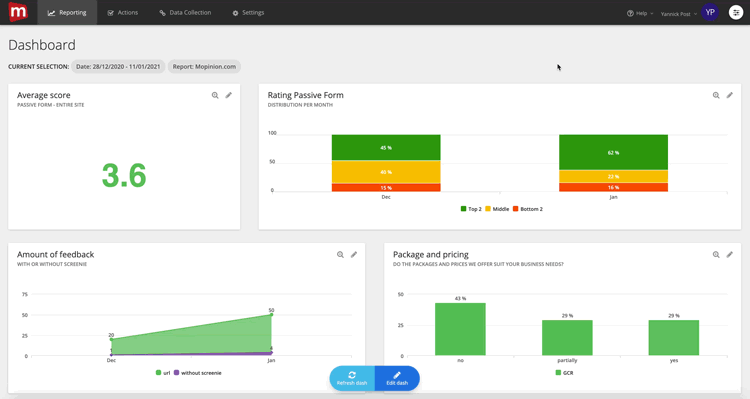Edit the Rating Passive Form chart

pyautogui.click(x=729, y=95)
